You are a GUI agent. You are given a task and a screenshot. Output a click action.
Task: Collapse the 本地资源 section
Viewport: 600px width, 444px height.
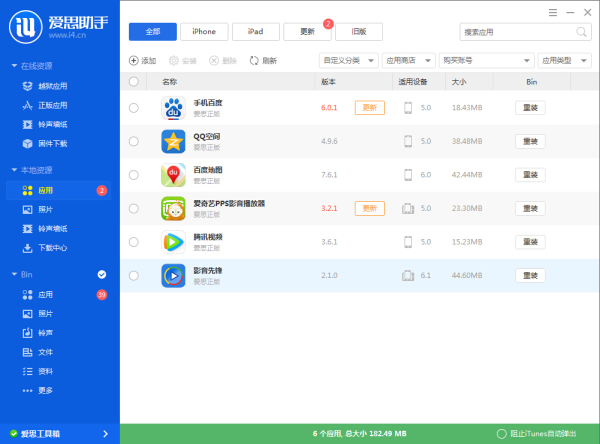click(x=14, y=170)
